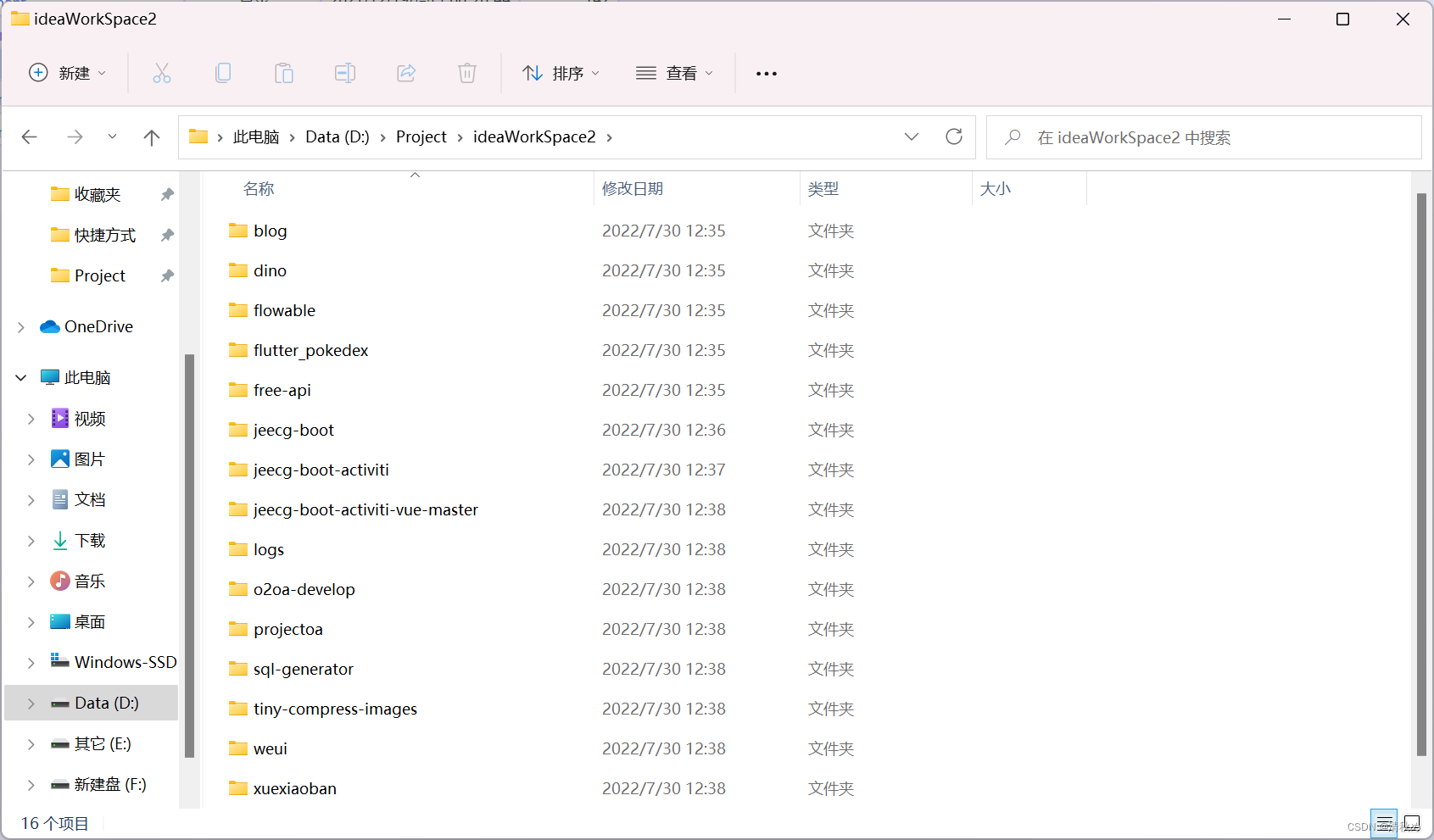Expand the OneDrive tree node
Image resolution: width=1434 pixels, height=840 pixels.
21,327
